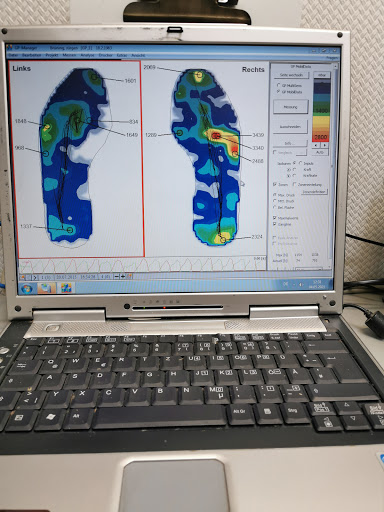Click the 968 marker on left foot
This screenshot has height=512, width=384.
pyautogui.click(x=46, y=153)
